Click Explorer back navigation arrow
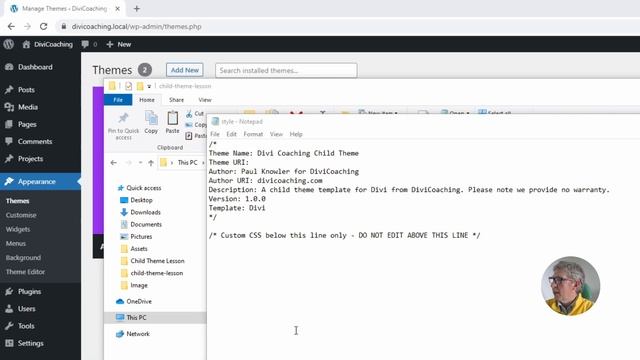 (113, 162)
